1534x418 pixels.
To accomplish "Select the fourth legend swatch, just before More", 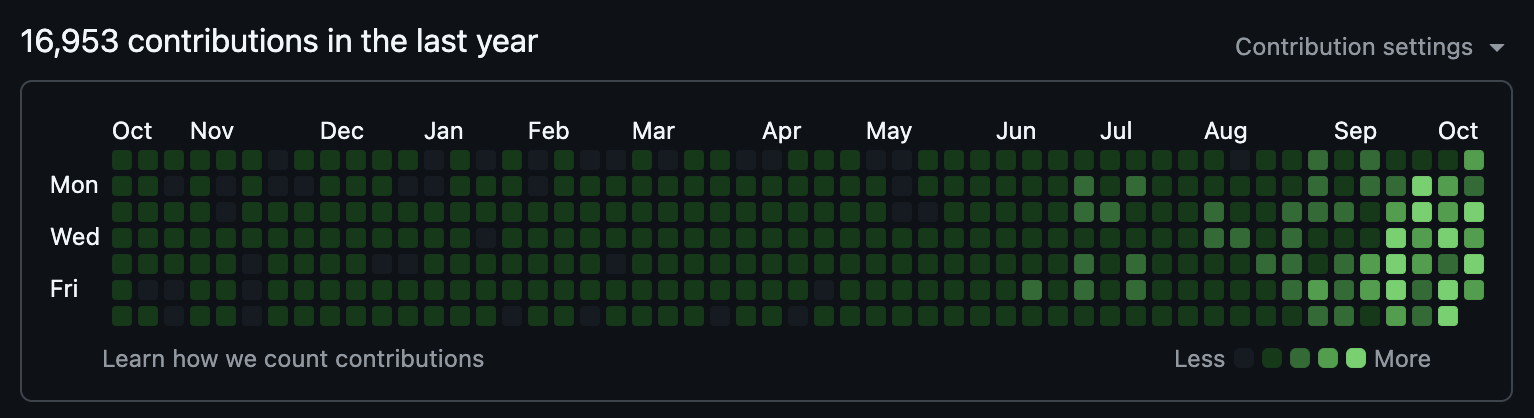I will pyautogui.click(x=1328, y=359).
